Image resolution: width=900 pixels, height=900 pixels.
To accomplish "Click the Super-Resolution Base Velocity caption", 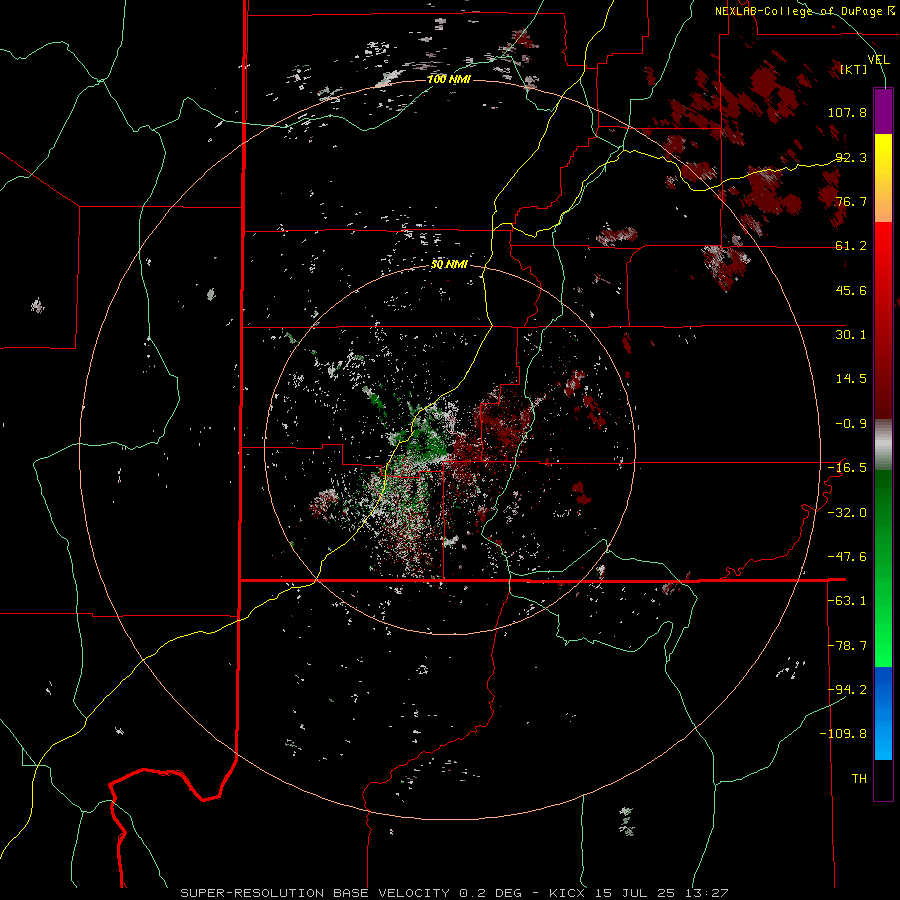I will click(455, 893).
